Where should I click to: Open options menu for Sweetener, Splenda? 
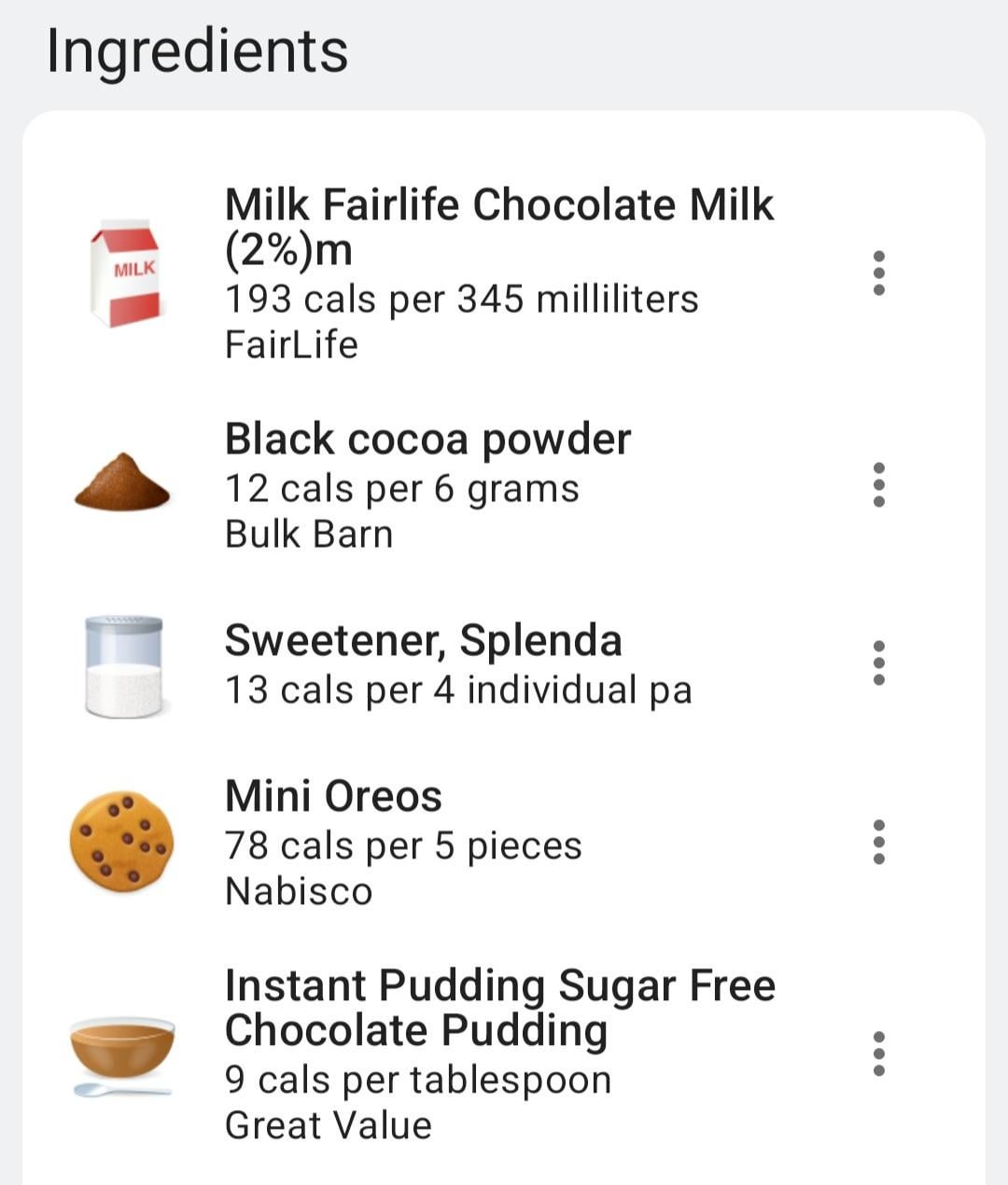tap(878, 663)
